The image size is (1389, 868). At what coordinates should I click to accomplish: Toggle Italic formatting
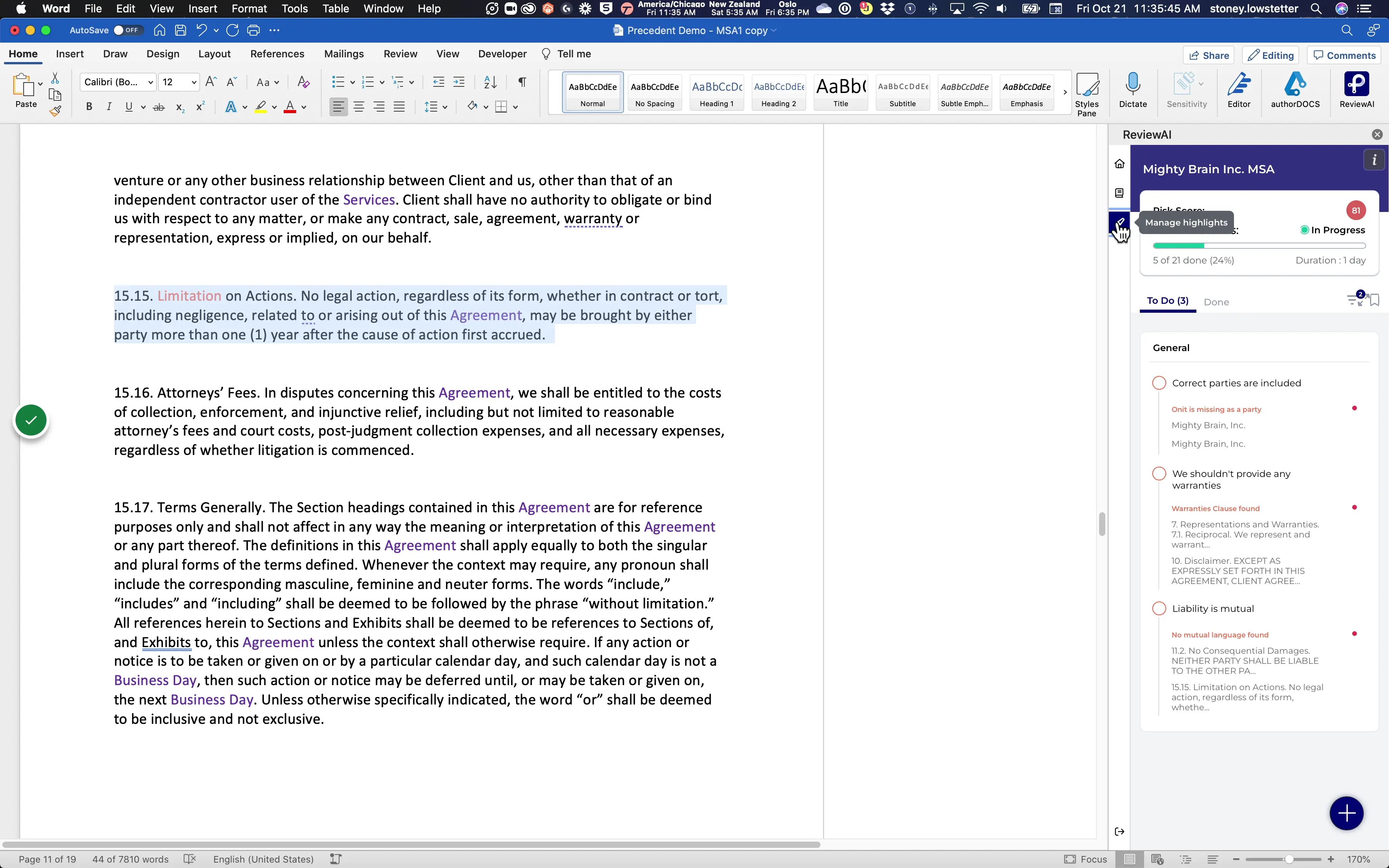[x=109, y=107]
